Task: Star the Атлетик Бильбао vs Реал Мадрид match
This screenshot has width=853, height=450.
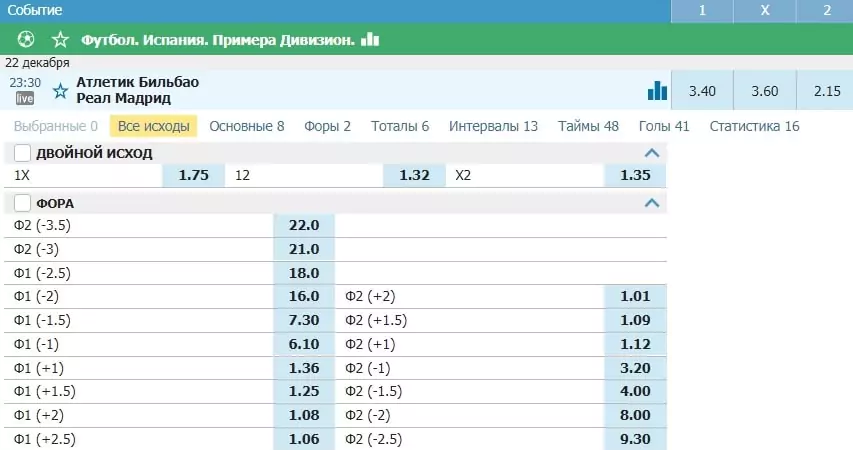Action: point(60,91)
